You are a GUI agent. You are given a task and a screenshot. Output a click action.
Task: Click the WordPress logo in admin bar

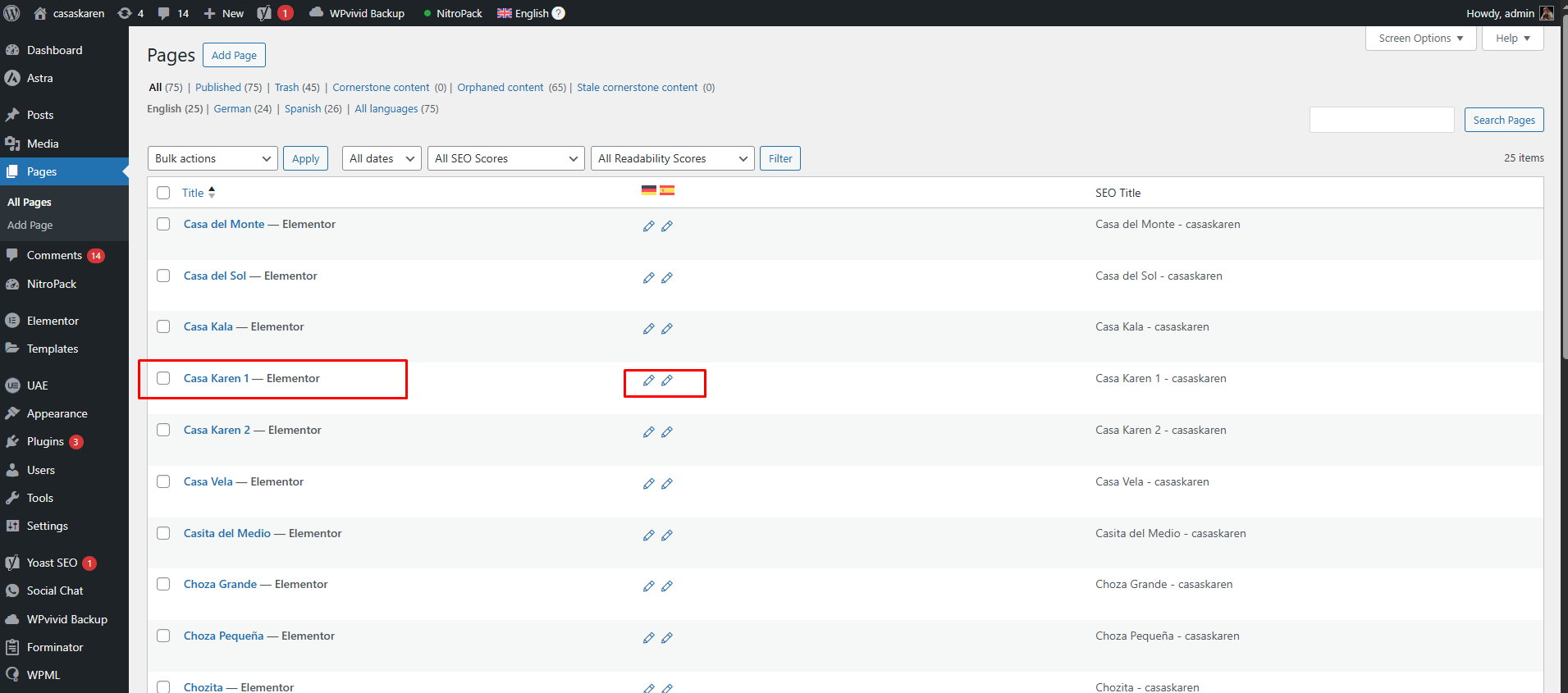[x=12, y=13]
